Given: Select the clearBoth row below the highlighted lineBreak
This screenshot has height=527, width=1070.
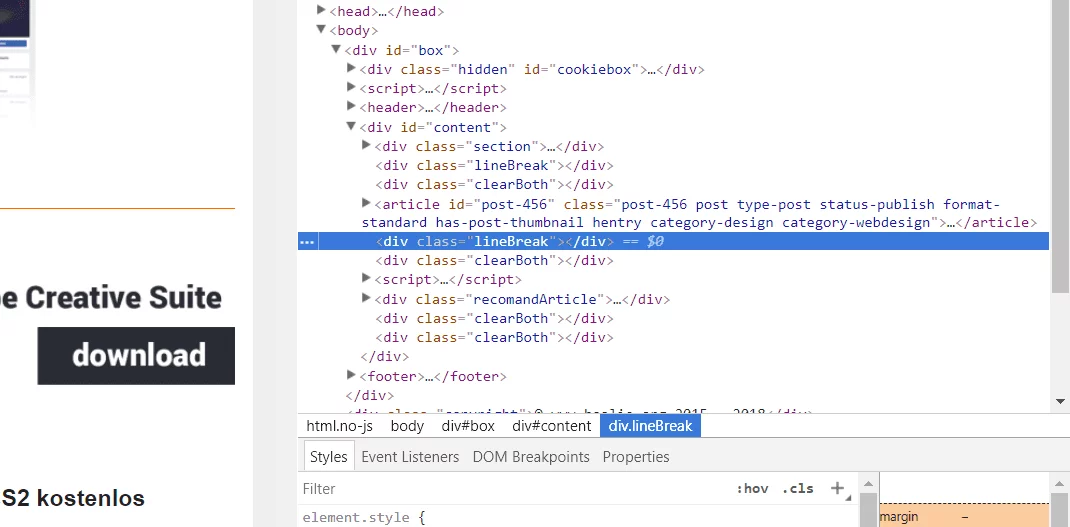Looking at the screenshot, I should point(494,260).
